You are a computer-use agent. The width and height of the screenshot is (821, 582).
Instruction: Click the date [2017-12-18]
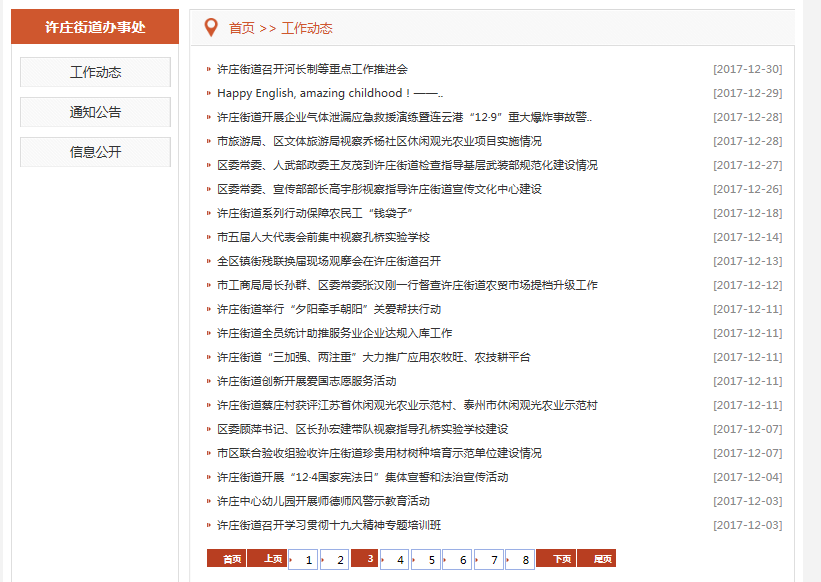[x=747, y=214]
